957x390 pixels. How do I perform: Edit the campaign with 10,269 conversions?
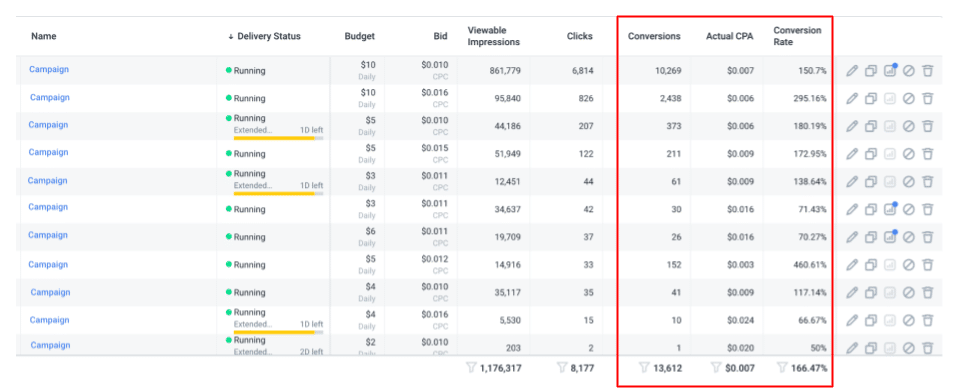tap(852, 71)
